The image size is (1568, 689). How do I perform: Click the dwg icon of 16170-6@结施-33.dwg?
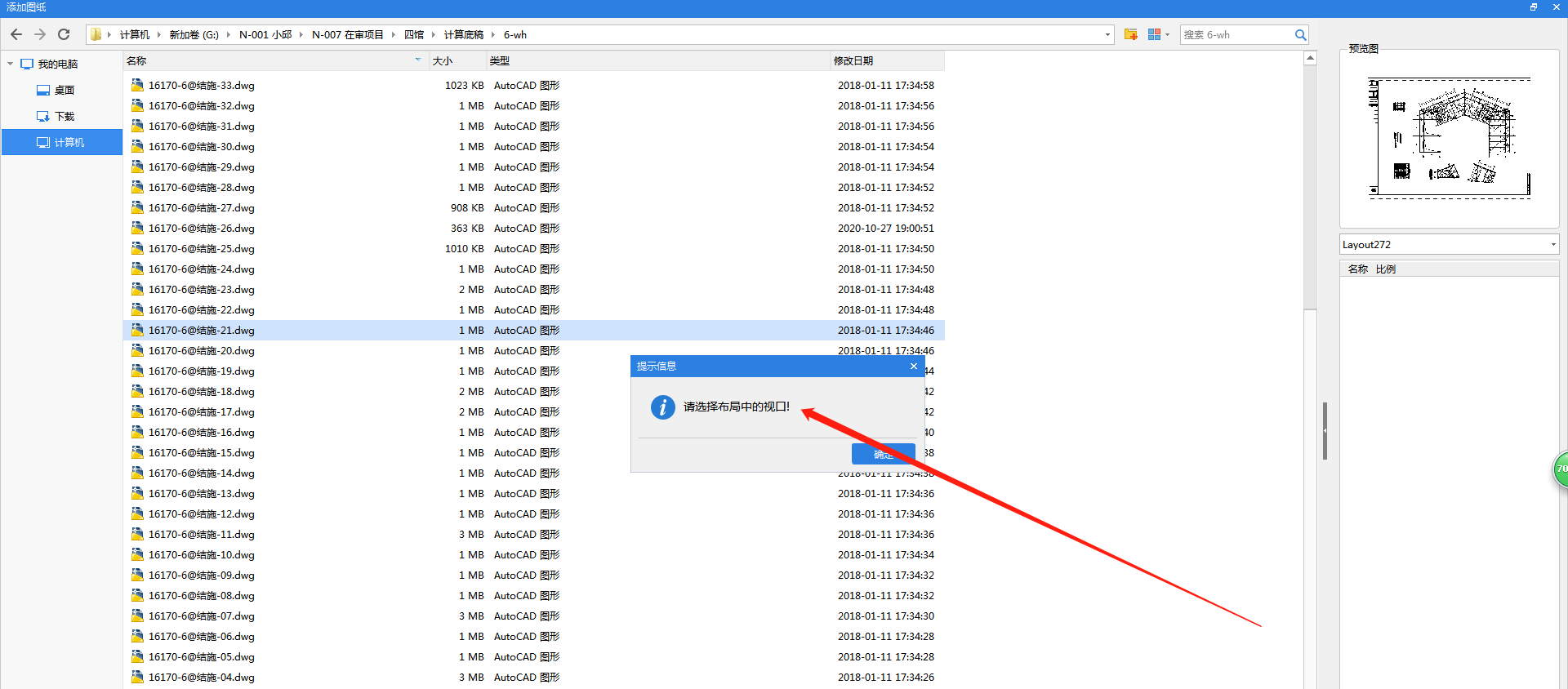pyautogui.click(x=137, y=85)
